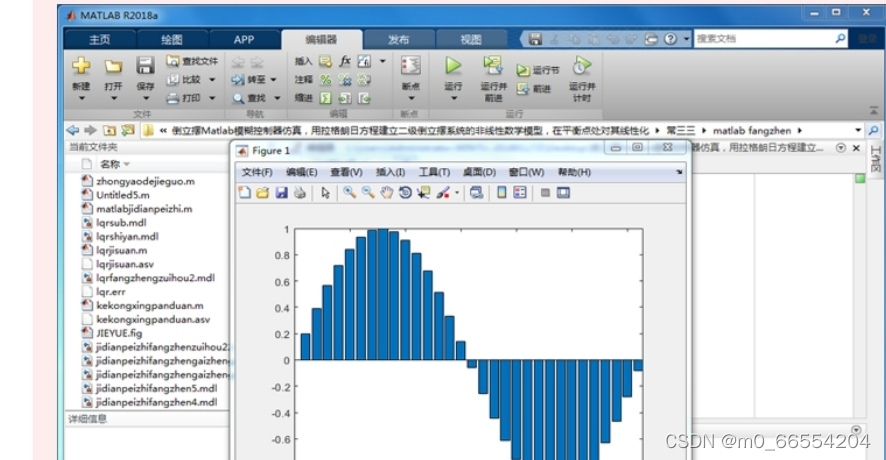Click the link plot icon
Viewport: 886px width, 460px height.
point(476,193)
